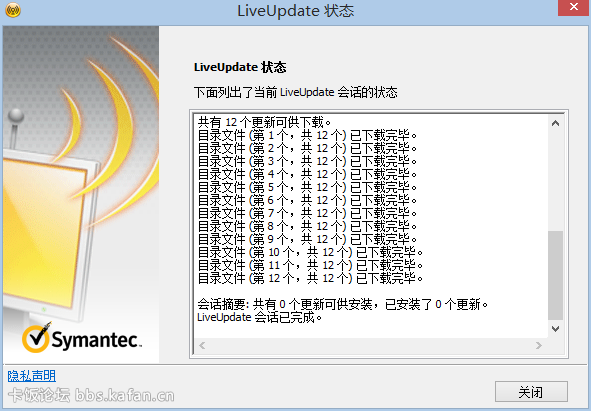Click the LiveUpdate title bar icon
Viewport: 591px width, 411px height.
pos(13,10)
